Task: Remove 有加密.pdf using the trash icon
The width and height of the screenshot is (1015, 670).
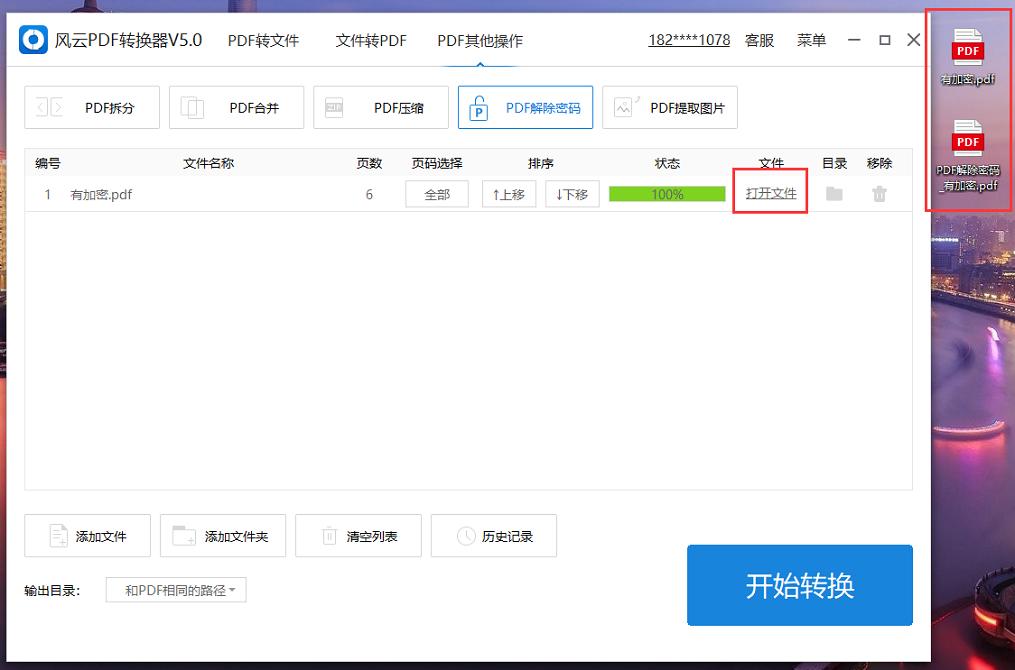Action: pos(879,194)
